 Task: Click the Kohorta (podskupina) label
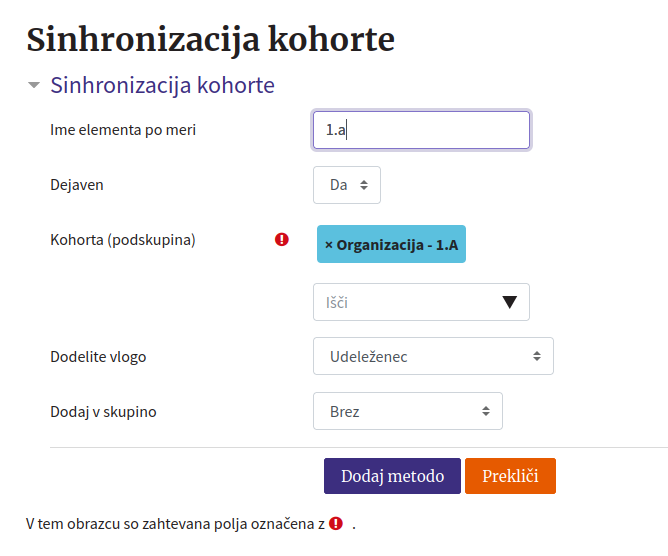pos(123,240)
